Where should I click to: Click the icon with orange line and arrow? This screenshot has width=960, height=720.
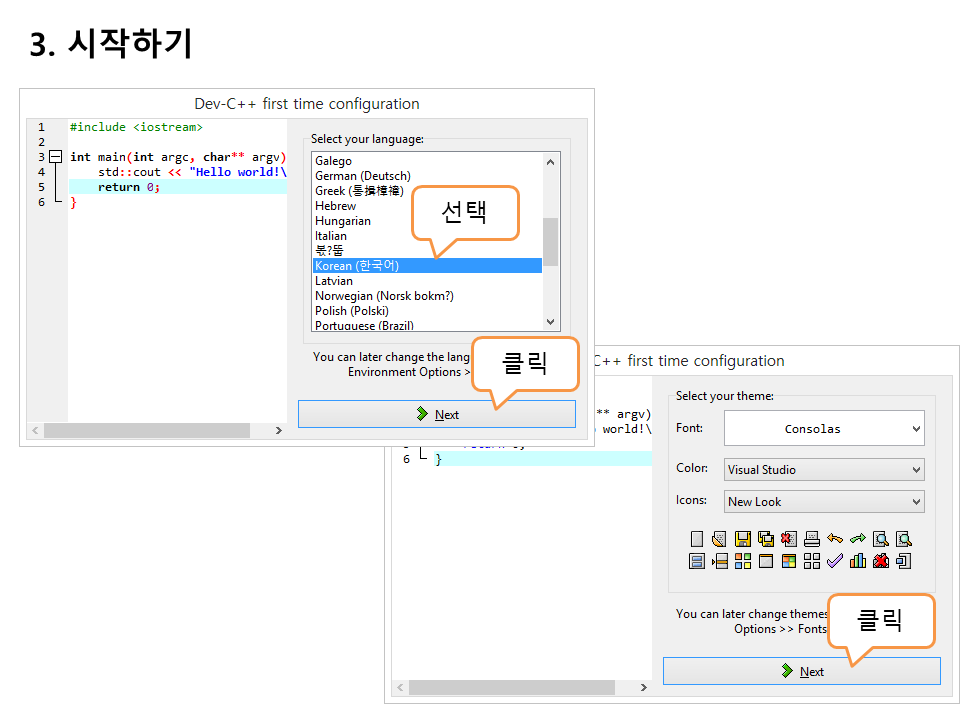719,561
